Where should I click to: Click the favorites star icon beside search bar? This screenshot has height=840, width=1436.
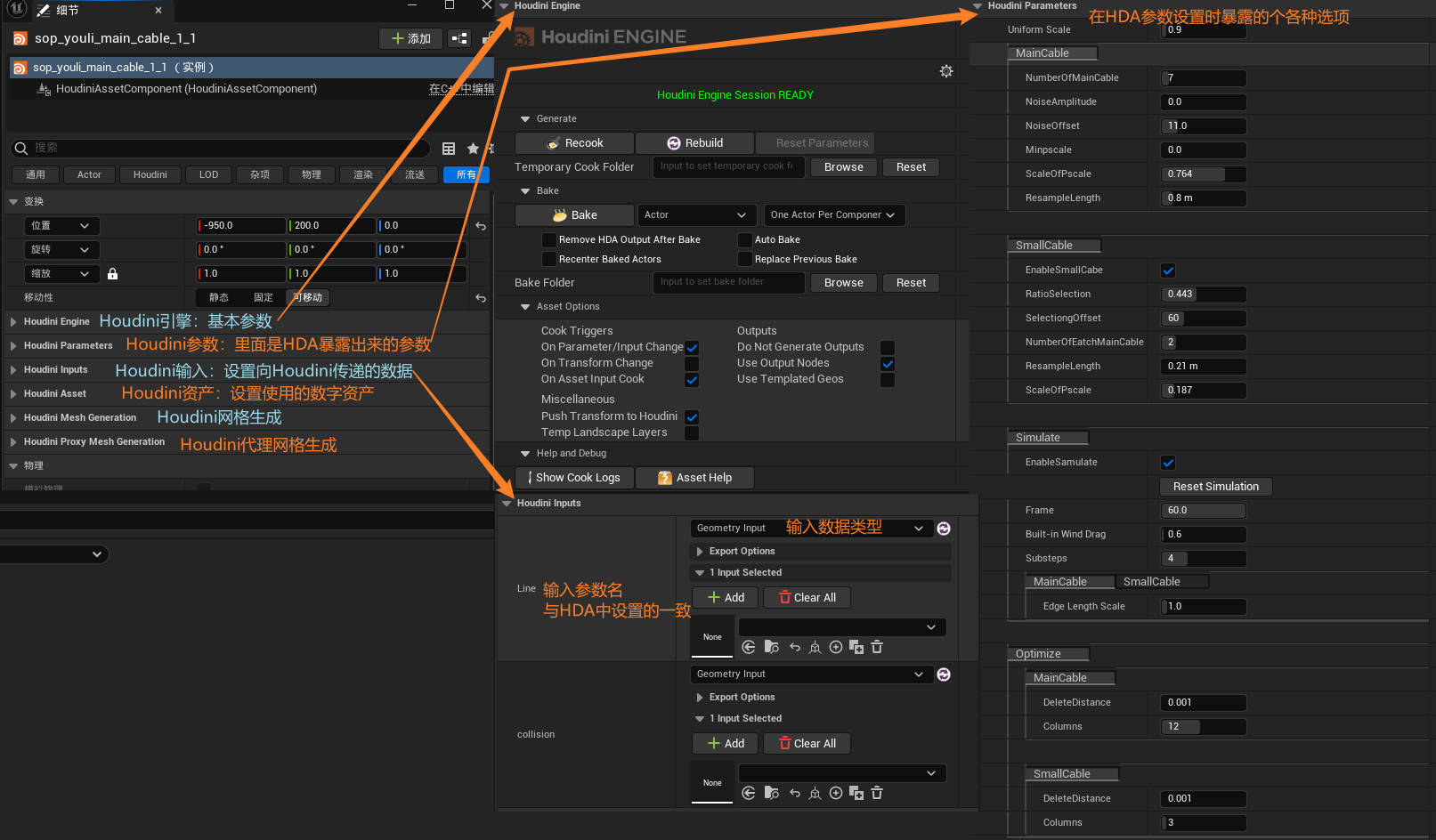[x=473, y=149]
